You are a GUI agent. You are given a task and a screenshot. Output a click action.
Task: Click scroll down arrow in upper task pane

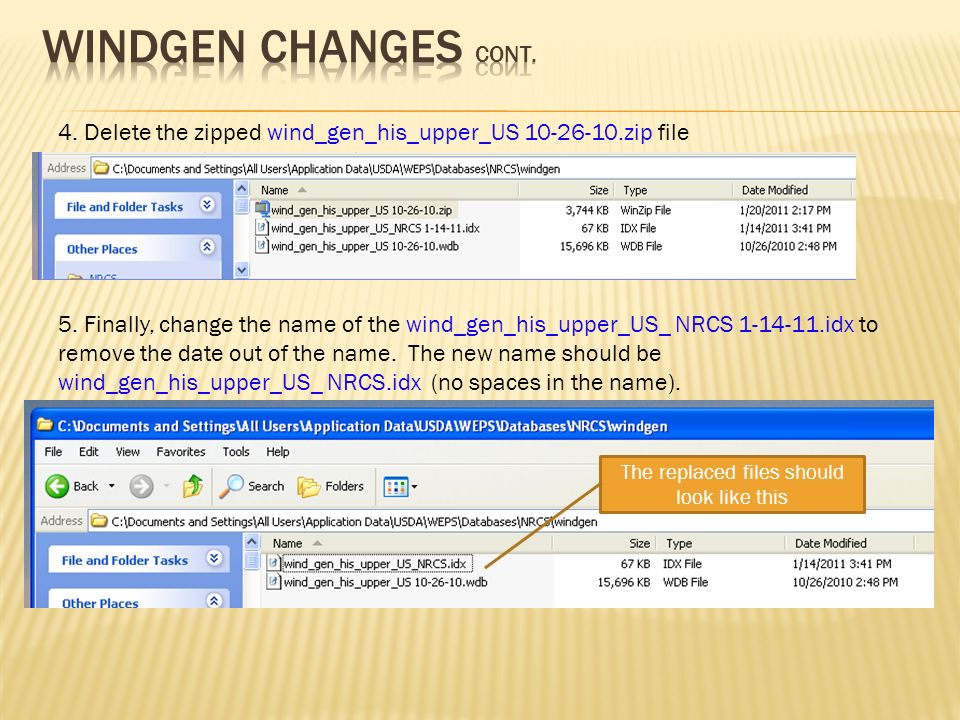pos(242,270)
